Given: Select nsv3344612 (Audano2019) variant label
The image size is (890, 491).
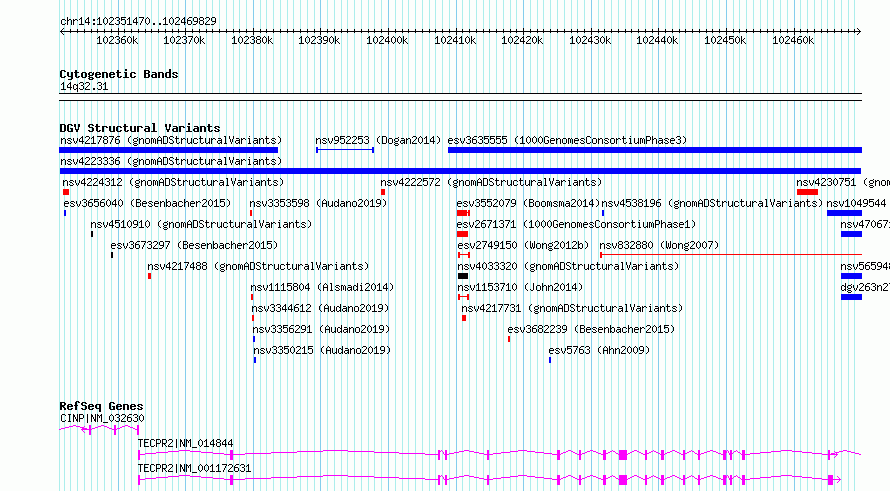Looking at the screenshot, I should (321, 308).
